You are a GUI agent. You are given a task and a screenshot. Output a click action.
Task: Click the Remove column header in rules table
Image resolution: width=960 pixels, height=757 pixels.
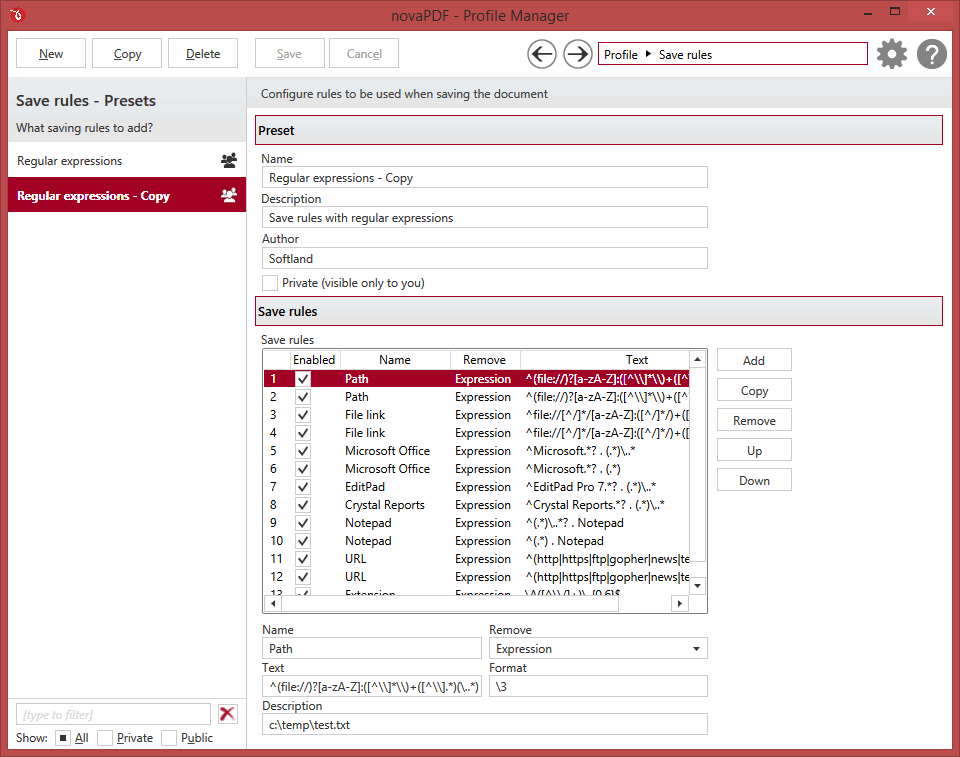click(x=484, y=360)
